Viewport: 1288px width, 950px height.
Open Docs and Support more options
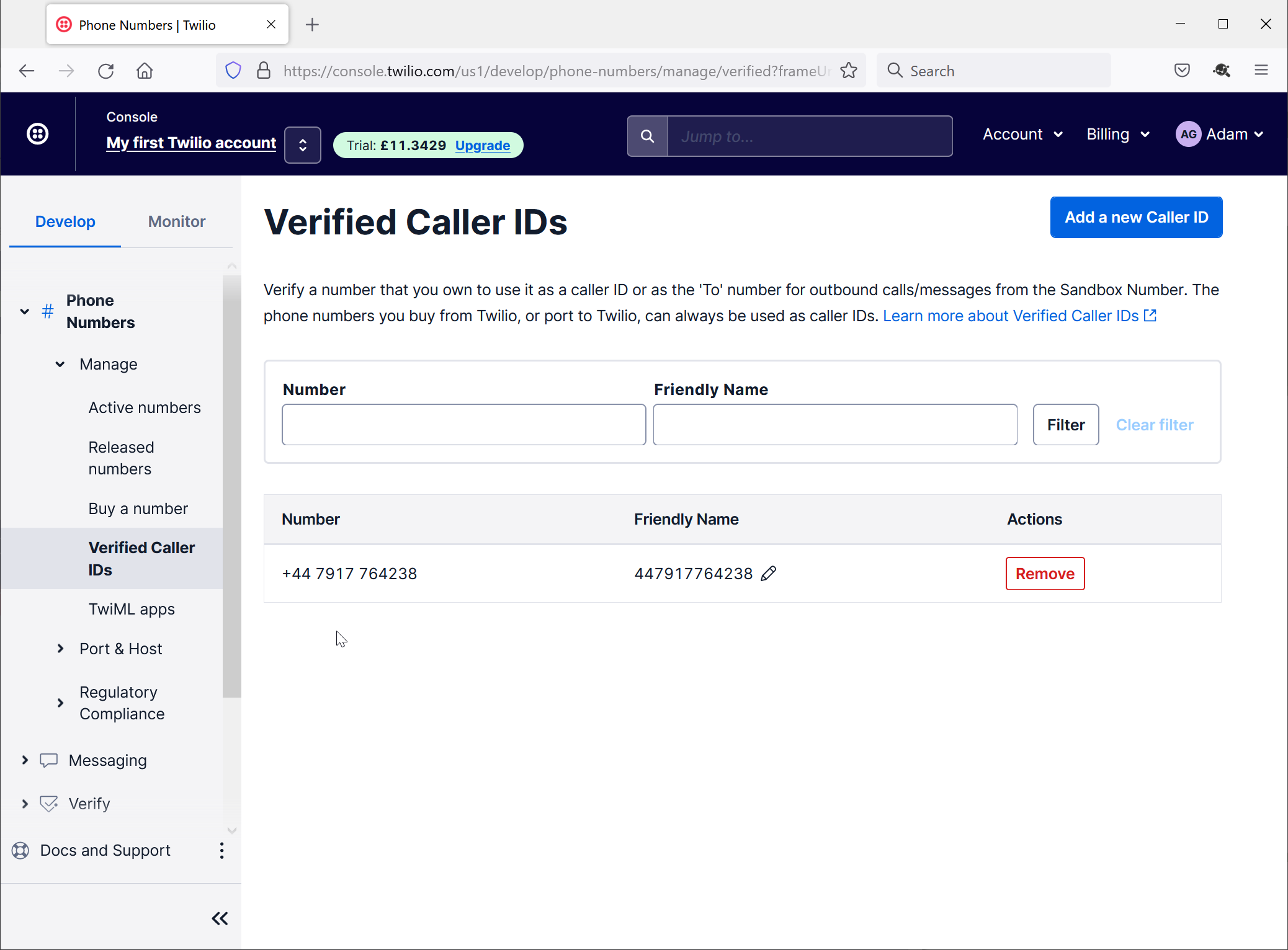(x=221, y=850)
